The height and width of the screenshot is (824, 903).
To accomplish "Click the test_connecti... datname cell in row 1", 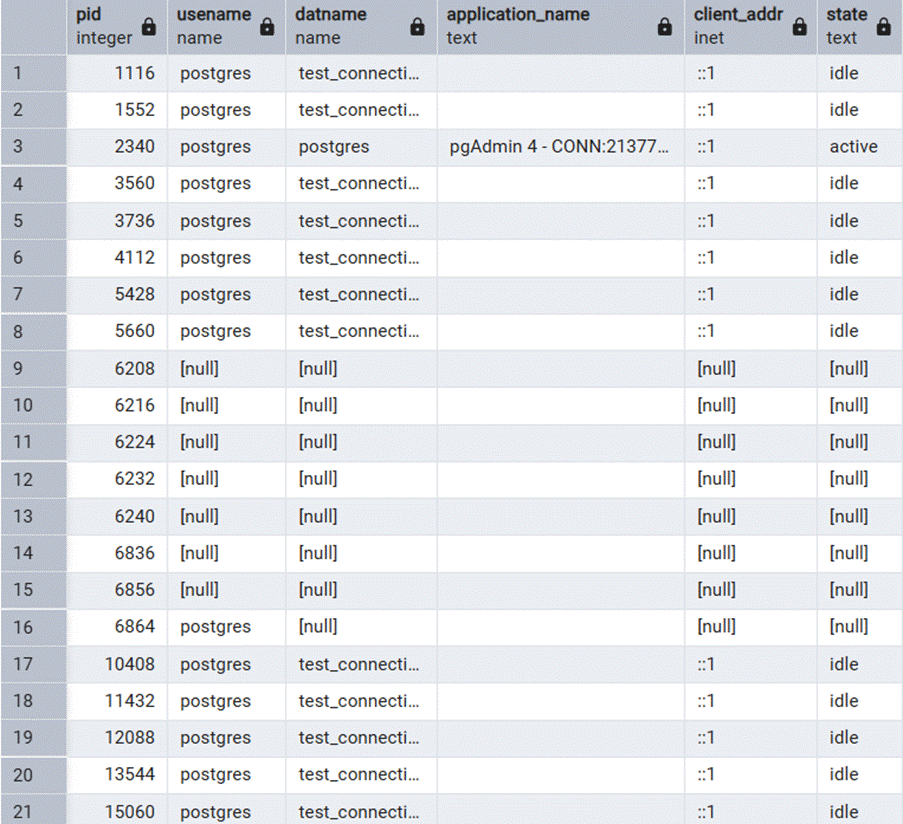I will pos(361,73).
